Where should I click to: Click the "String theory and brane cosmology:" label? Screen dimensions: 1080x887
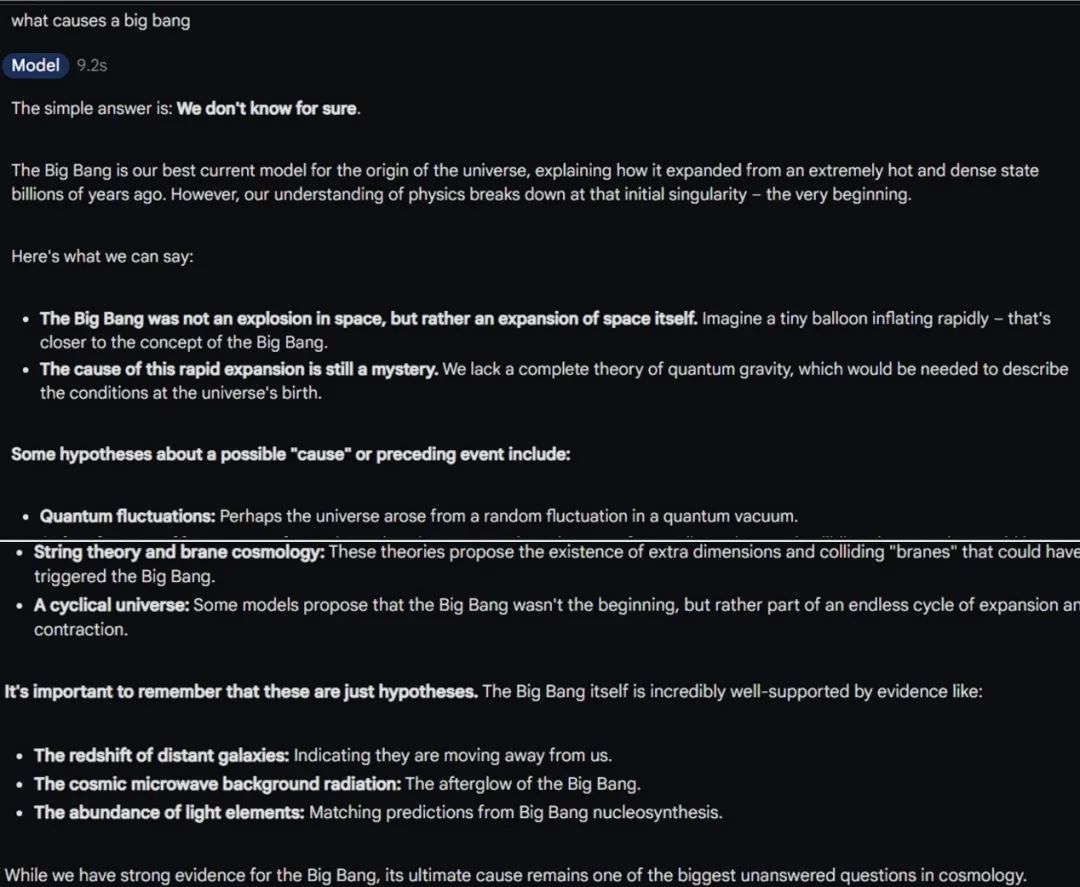179,552
